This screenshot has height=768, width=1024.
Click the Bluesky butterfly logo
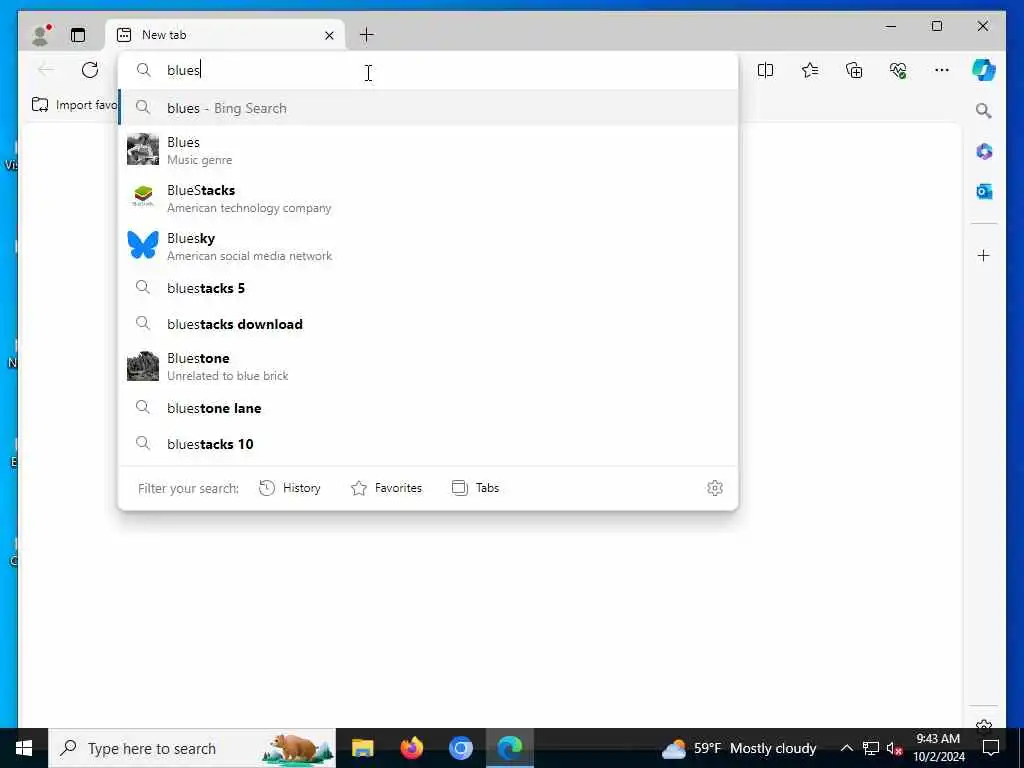pyautogui.click(x=143, y=245)
